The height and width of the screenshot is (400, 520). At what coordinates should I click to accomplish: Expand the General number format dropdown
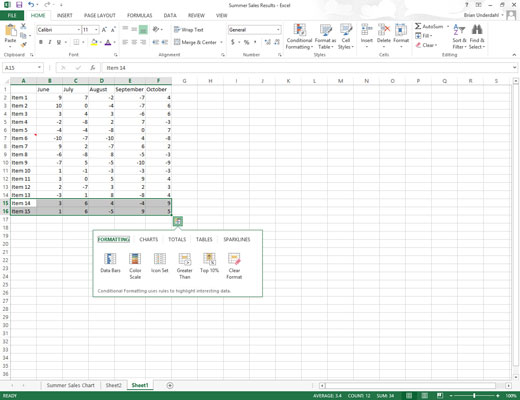(278, 30)
